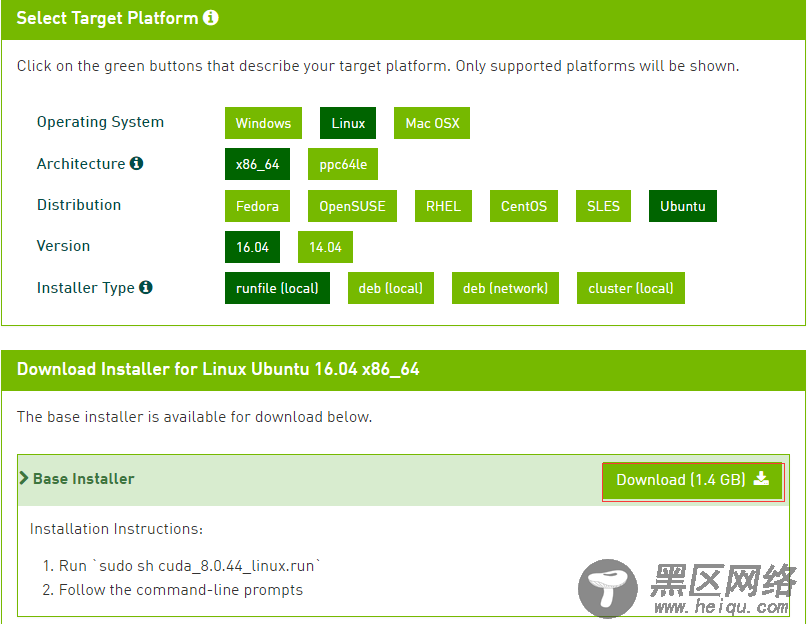The image size is (810, 624).
Task: Choose the x86_64 architecture
Action: [x=257, y=164]
